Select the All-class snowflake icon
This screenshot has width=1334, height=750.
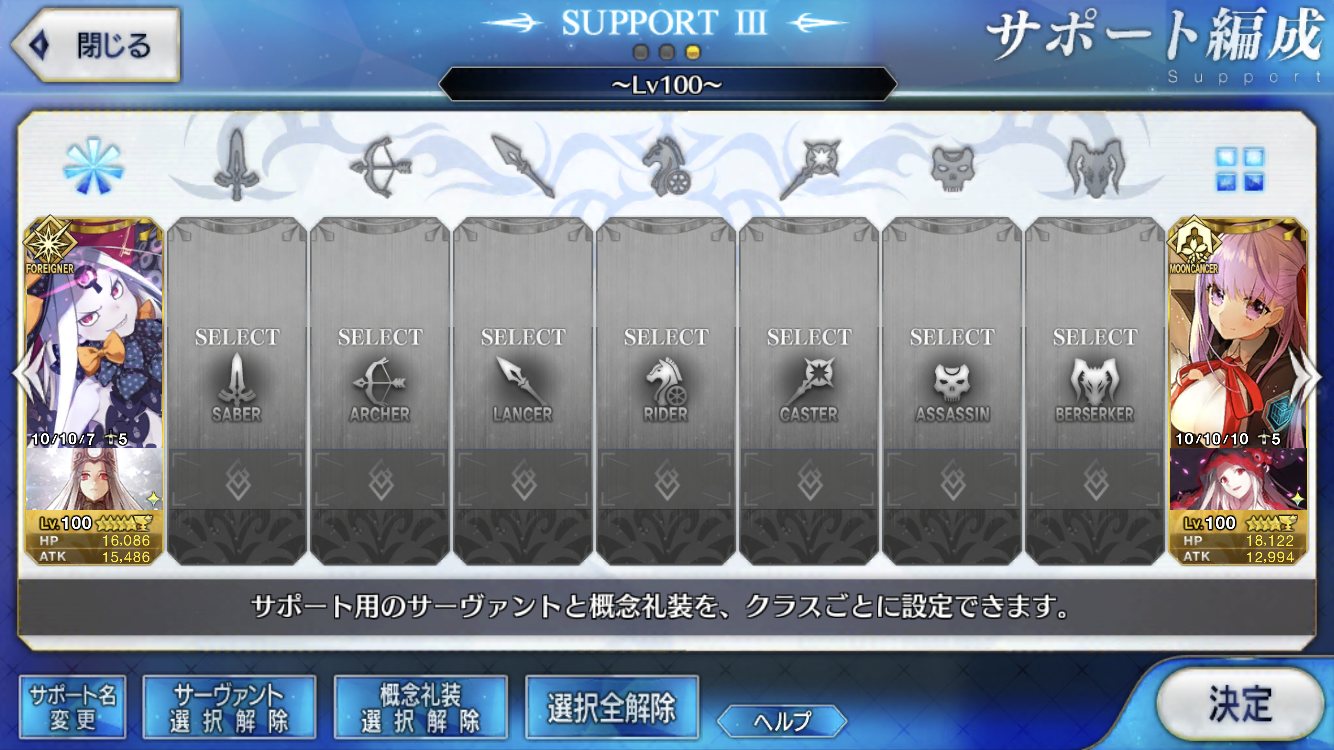(93, 166)
